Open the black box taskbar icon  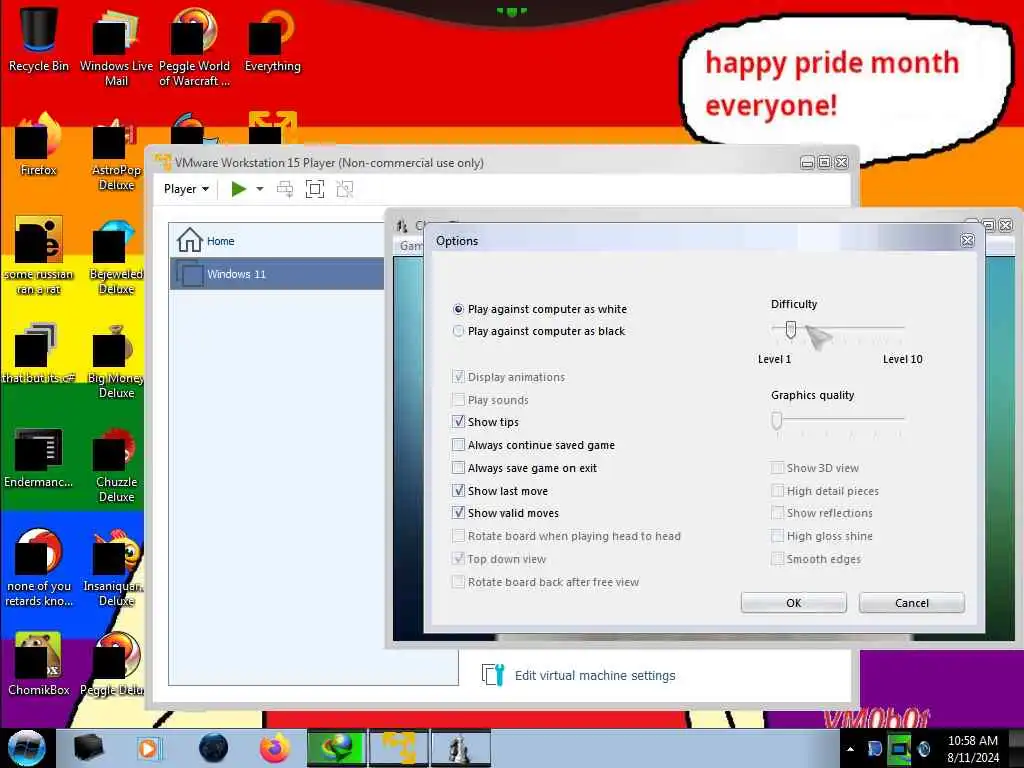(88, 748)
